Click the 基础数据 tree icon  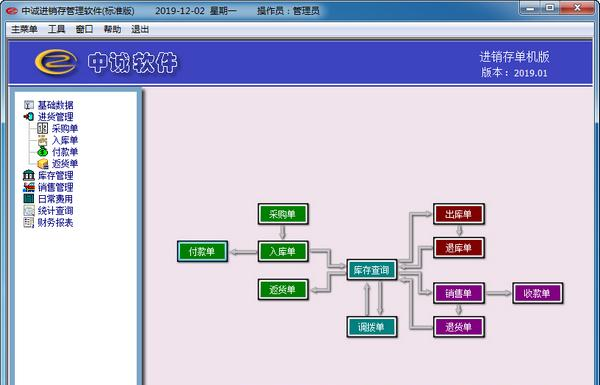[29, 105]
